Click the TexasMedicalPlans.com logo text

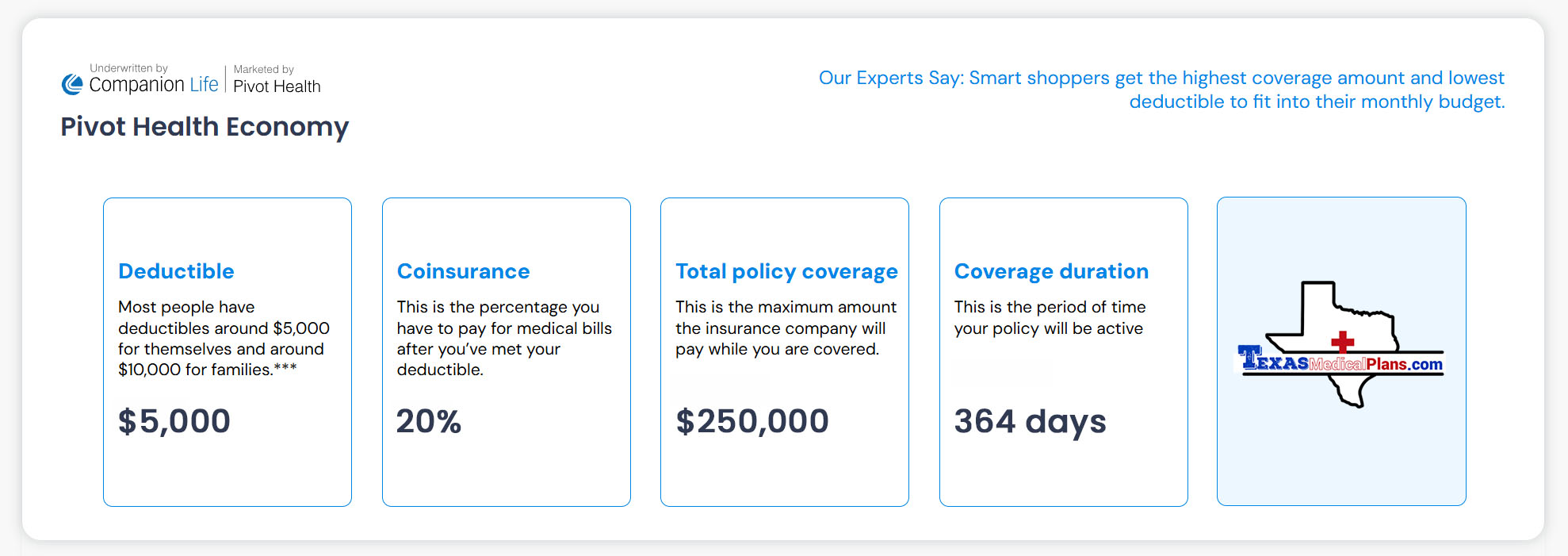click(1341, 363)
